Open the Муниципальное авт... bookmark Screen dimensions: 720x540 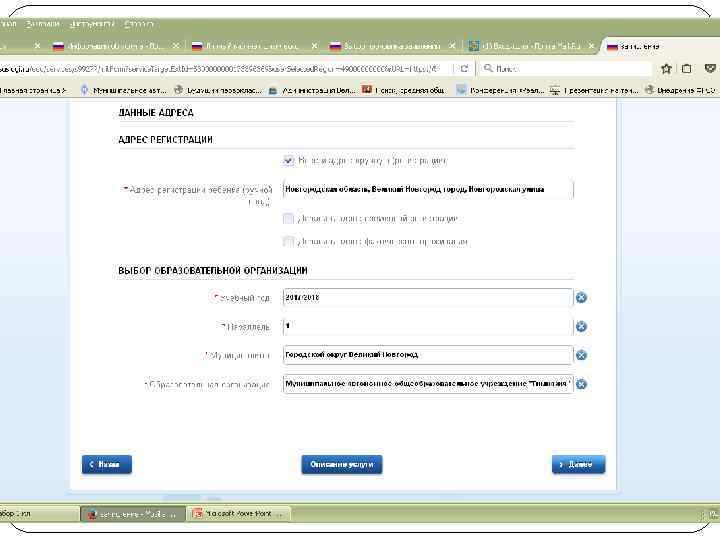tap(124, 90)
